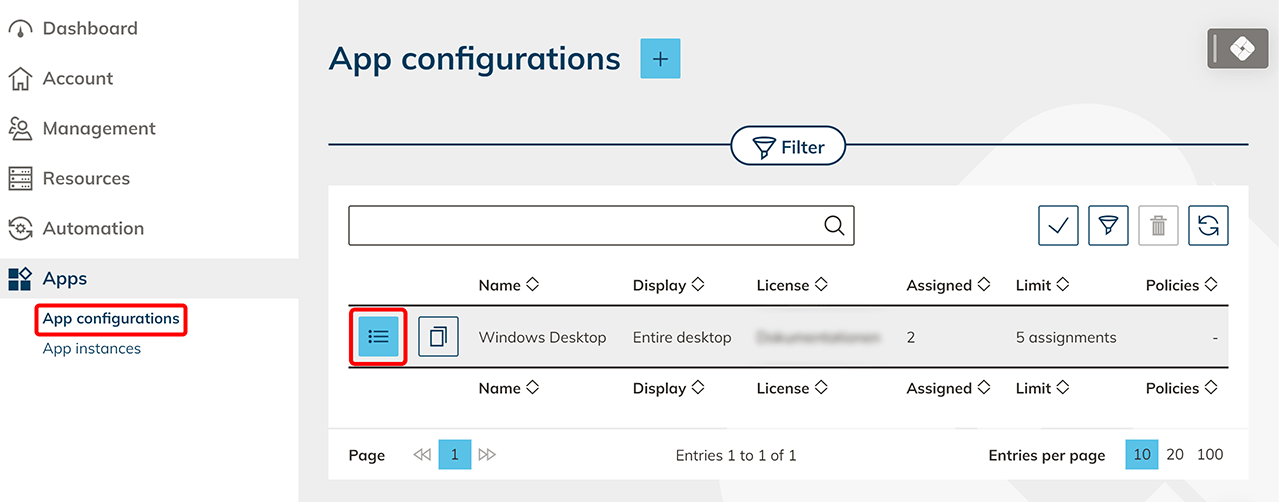This screenshot has height=502, width=1280.
Task: Set entries per page to 20
Action: (x=1175, y=455)
